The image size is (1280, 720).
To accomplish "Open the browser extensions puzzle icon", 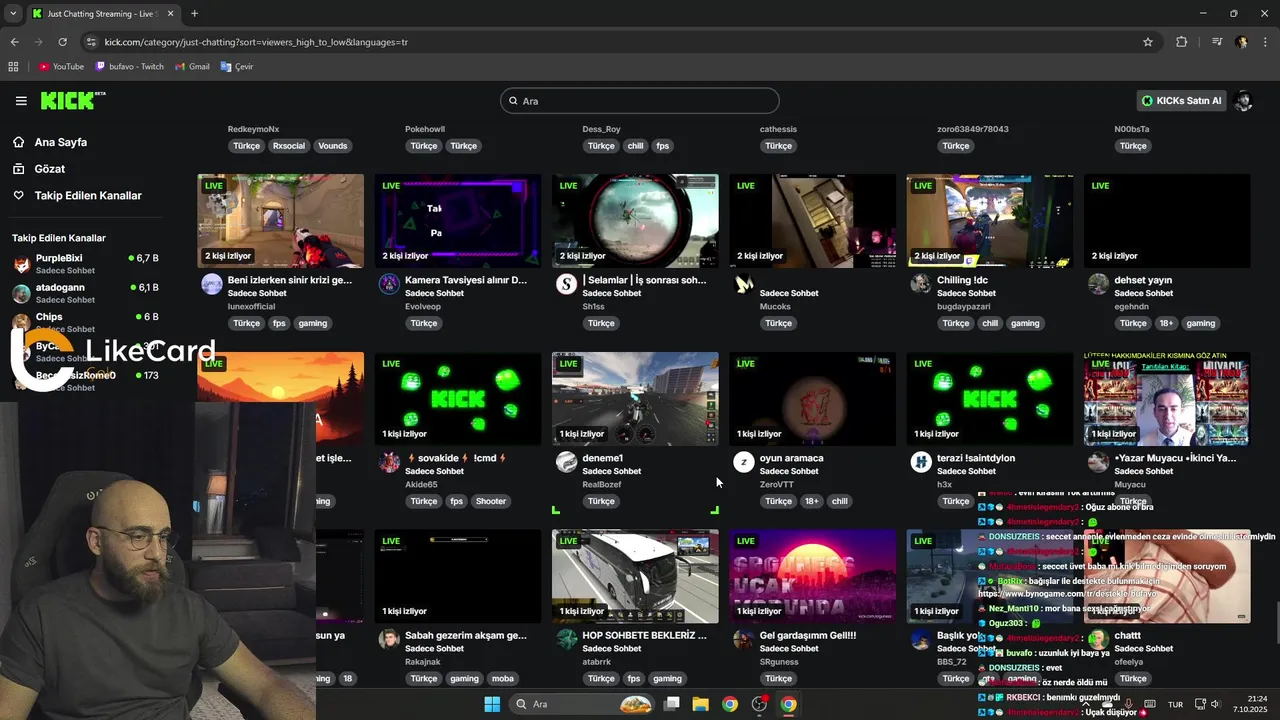I will [1182, 42].
